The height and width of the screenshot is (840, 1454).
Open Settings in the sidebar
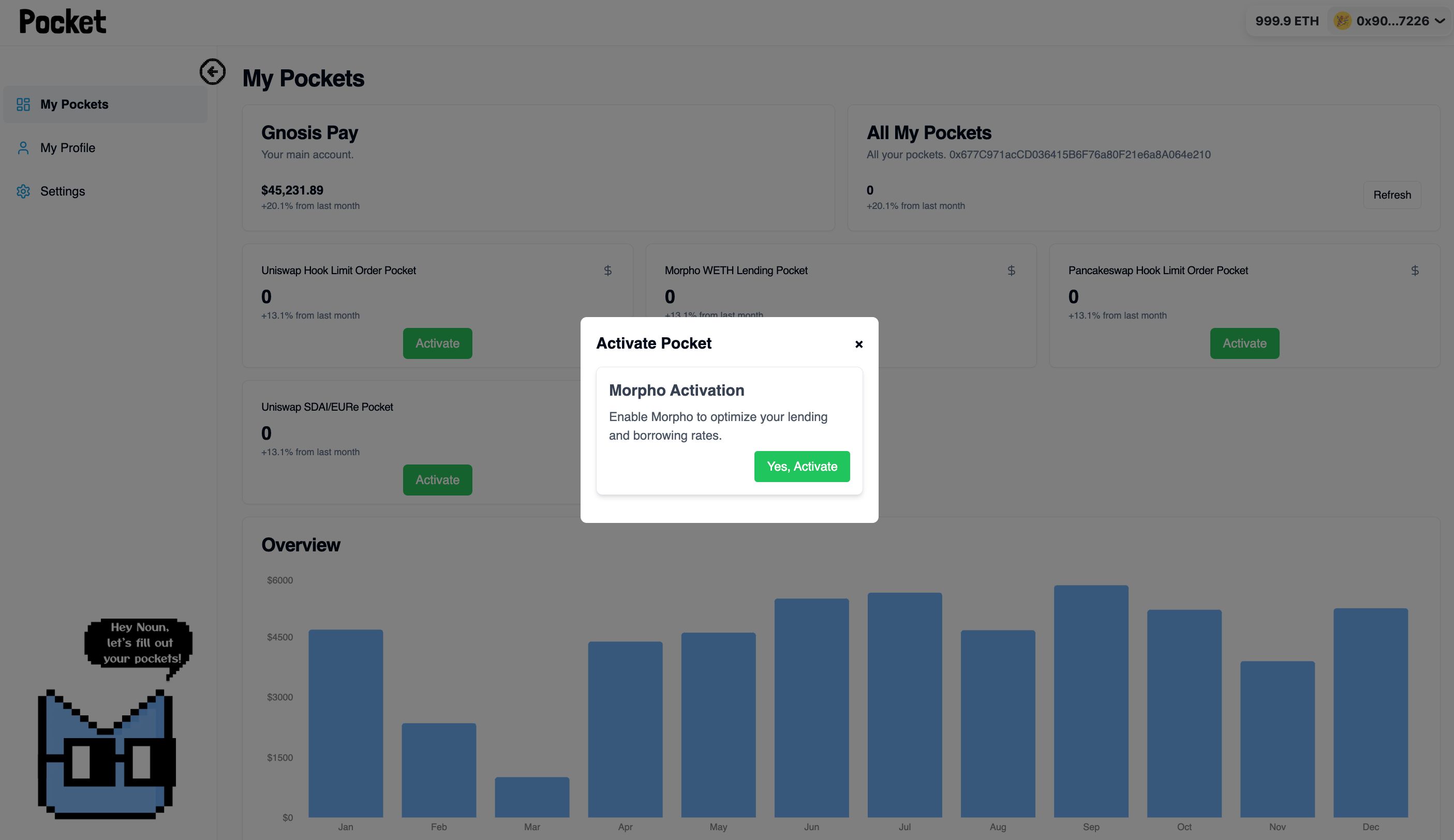106,191
